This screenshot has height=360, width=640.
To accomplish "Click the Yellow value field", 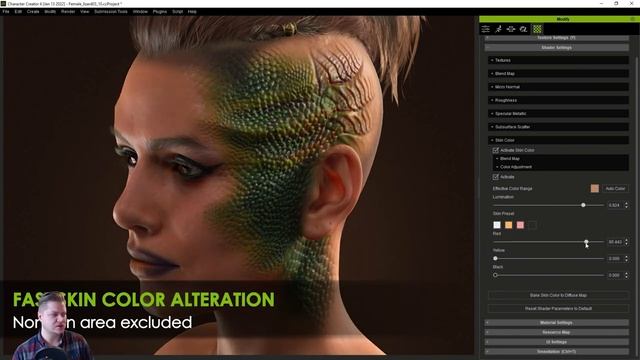I will tap(615, 258).
